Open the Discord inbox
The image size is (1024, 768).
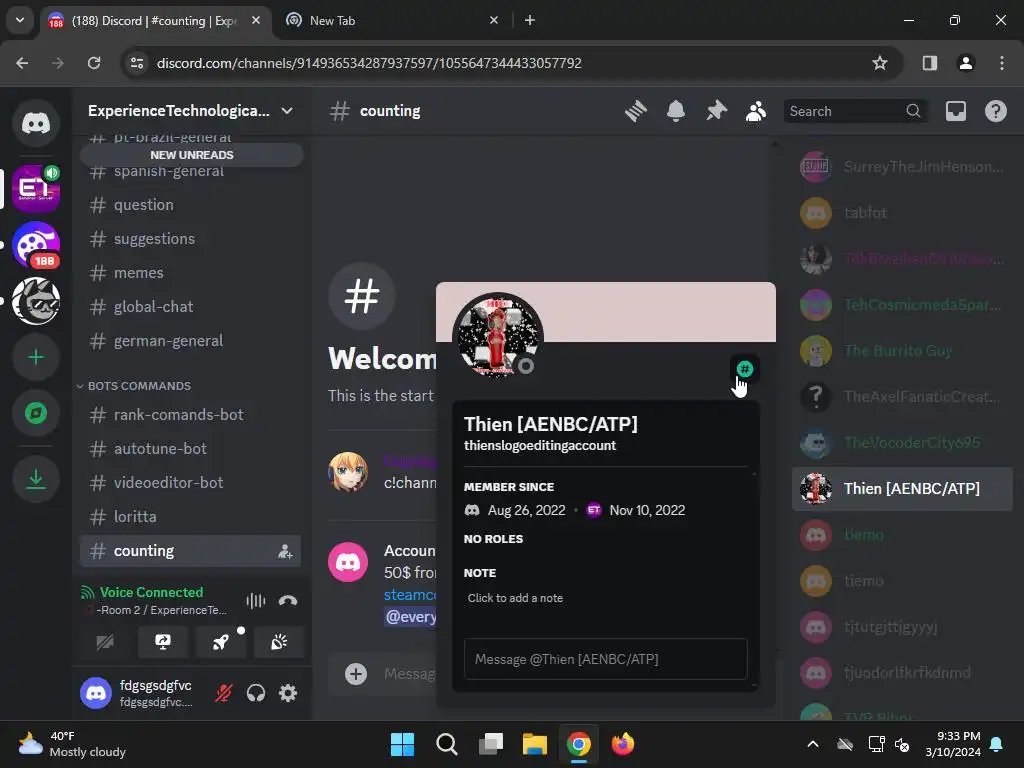955,111
